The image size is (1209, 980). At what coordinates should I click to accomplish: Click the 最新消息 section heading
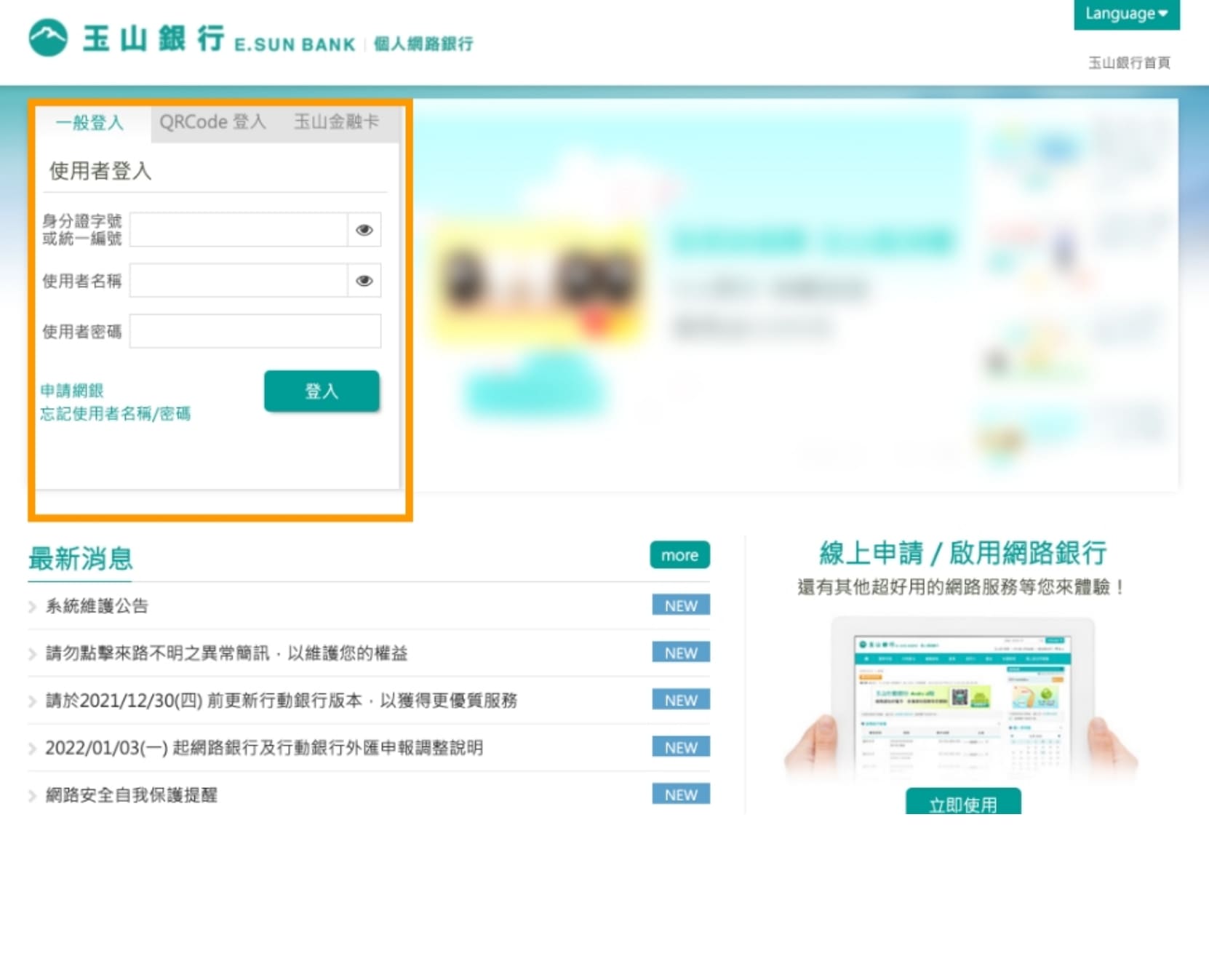pyautogui.click(x=81, y=559)
